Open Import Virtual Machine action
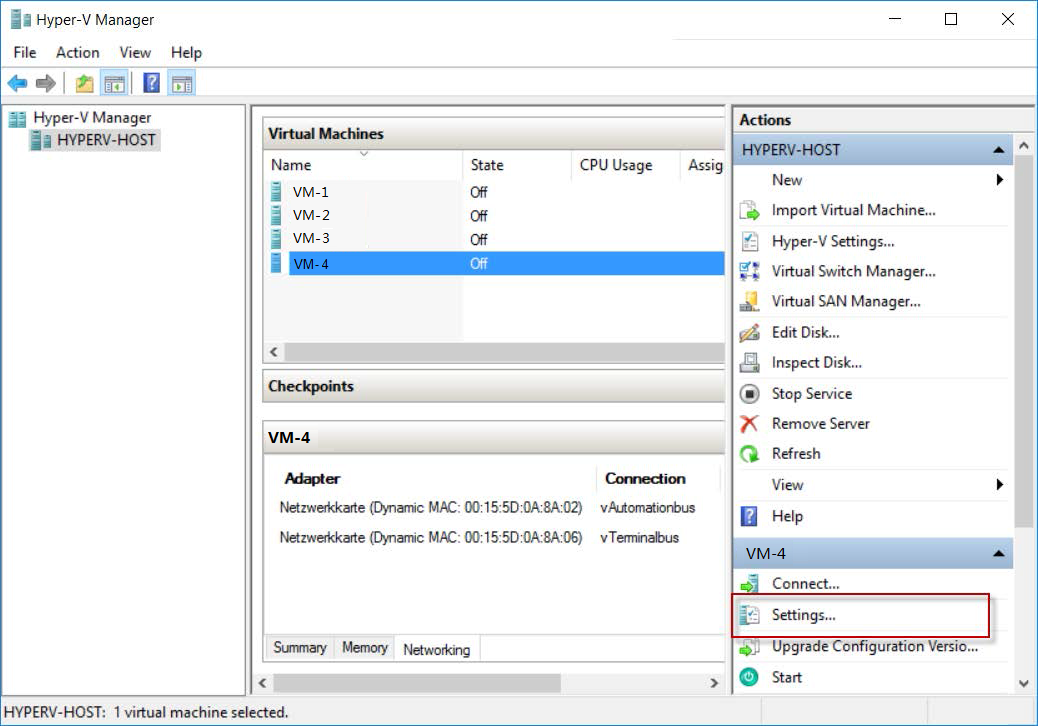Screen dimensions: 1038x726 (x=853, y=210)
